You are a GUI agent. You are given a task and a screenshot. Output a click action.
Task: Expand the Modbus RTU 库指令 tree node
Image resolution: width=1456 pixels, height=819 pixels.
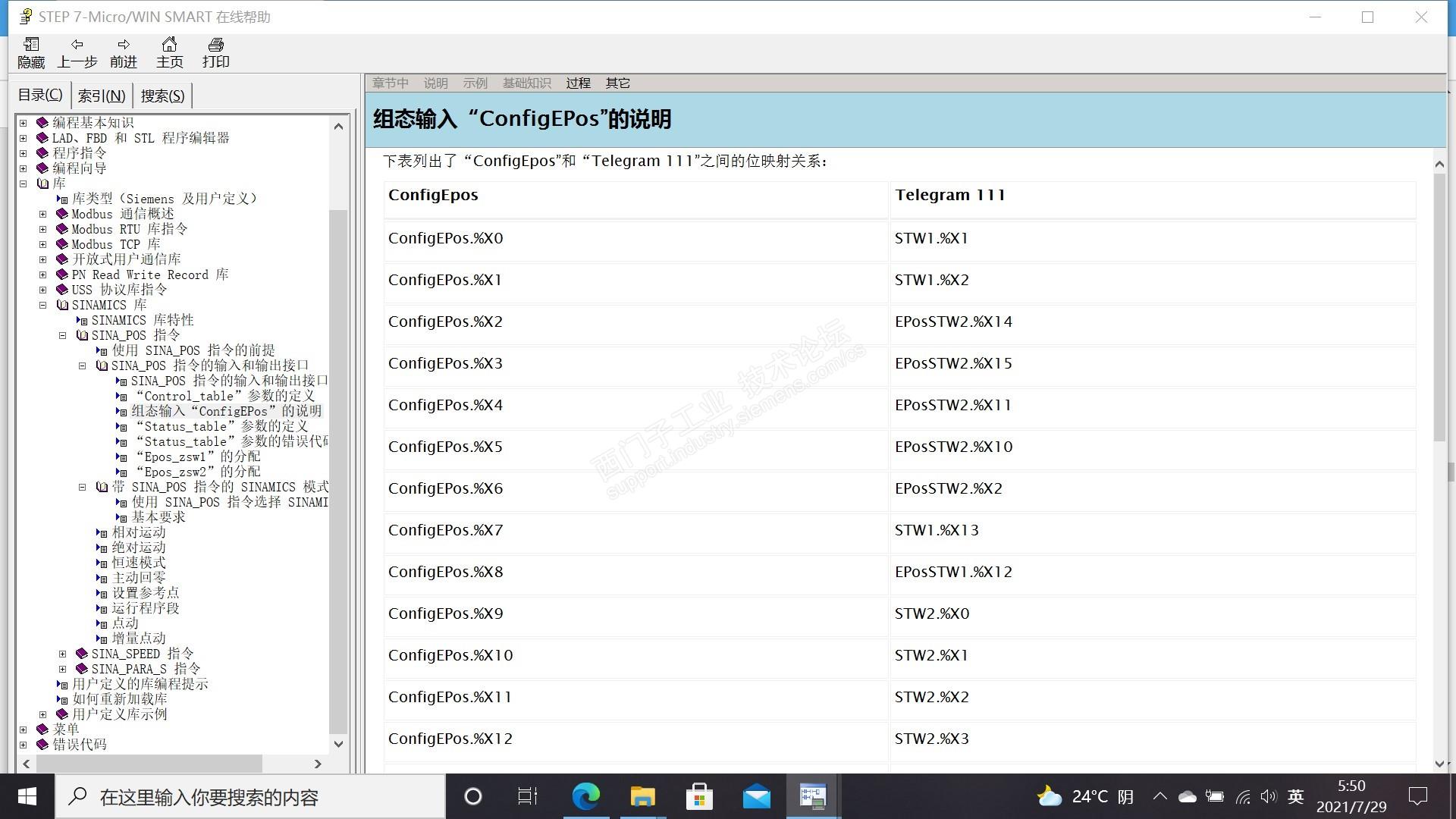click(43, 229)
